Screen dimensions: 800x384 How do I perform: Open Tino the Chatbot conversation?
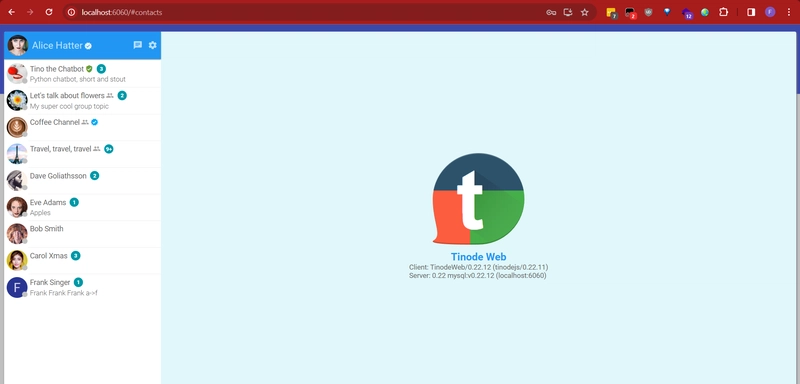point(83,73)
